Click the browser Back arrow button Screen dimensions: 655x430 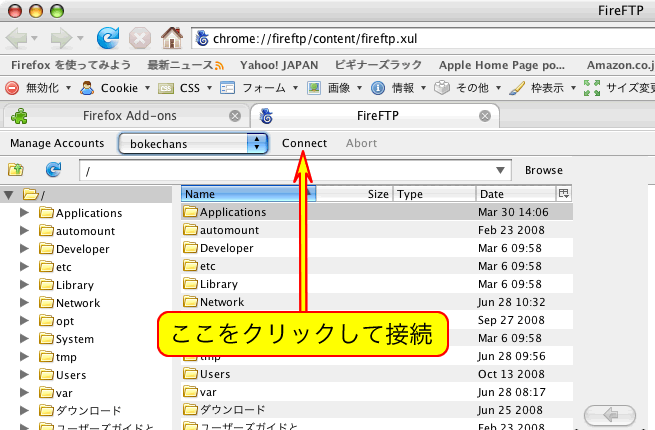pos(16,38)
